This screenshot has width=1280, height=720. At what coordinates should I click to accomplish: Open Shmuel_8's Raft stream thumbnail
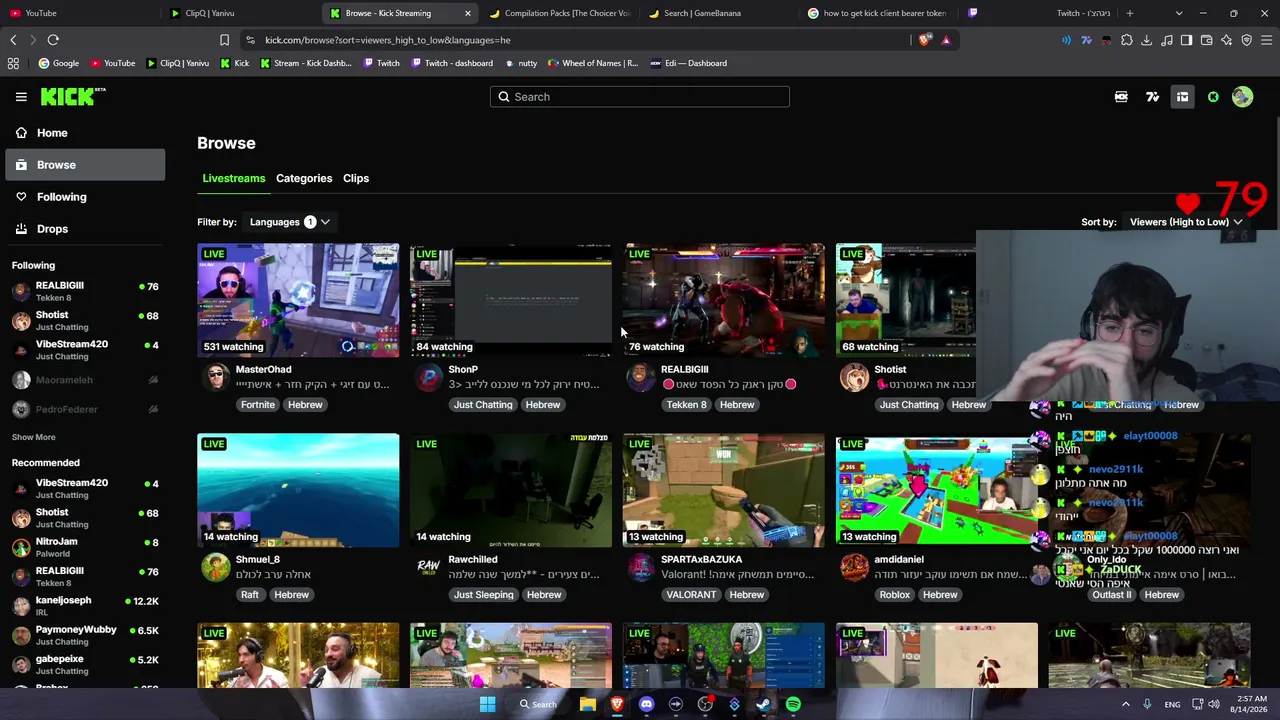[298, 490]
